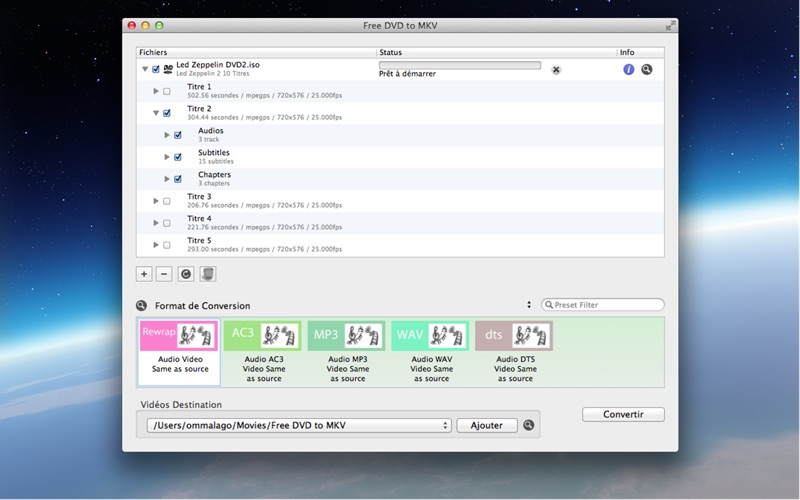Screen dimensions: 800x500
Task: Select the Titre 3 row text
Action: coord(199,196)
